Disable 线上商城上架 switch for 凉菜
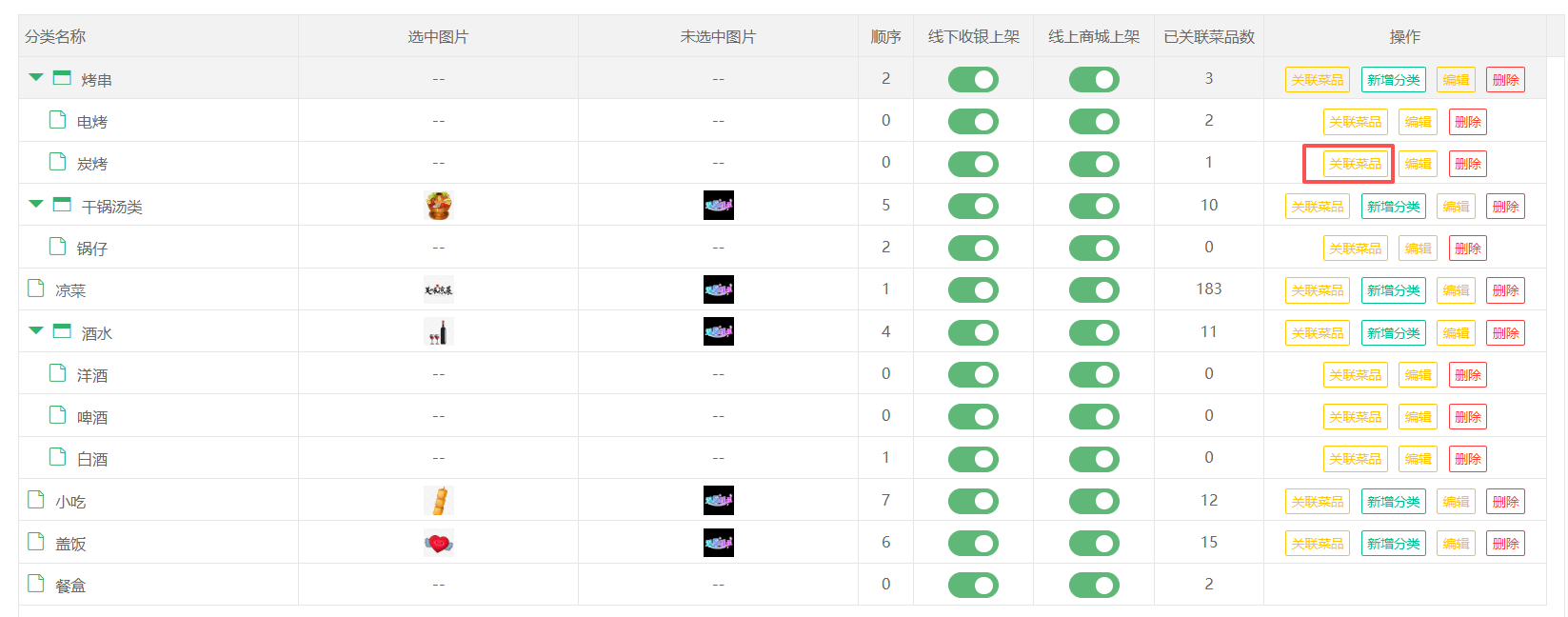The height and width of the screenshot is (617, 1568). pyautogui.click(x=1093, y=290)
